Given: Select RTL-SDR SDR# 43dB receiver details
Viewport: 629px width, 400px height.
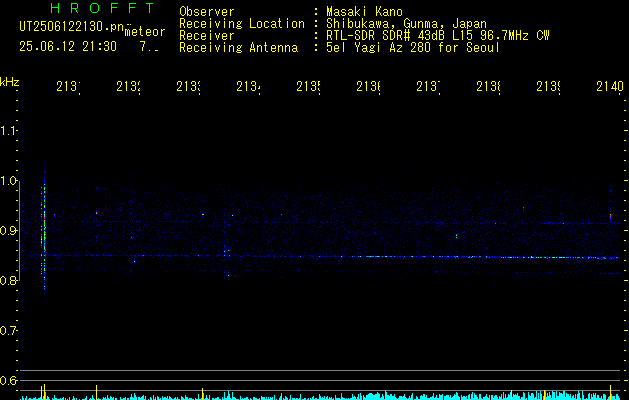Looking at the screenshot, I should point(438,36).
